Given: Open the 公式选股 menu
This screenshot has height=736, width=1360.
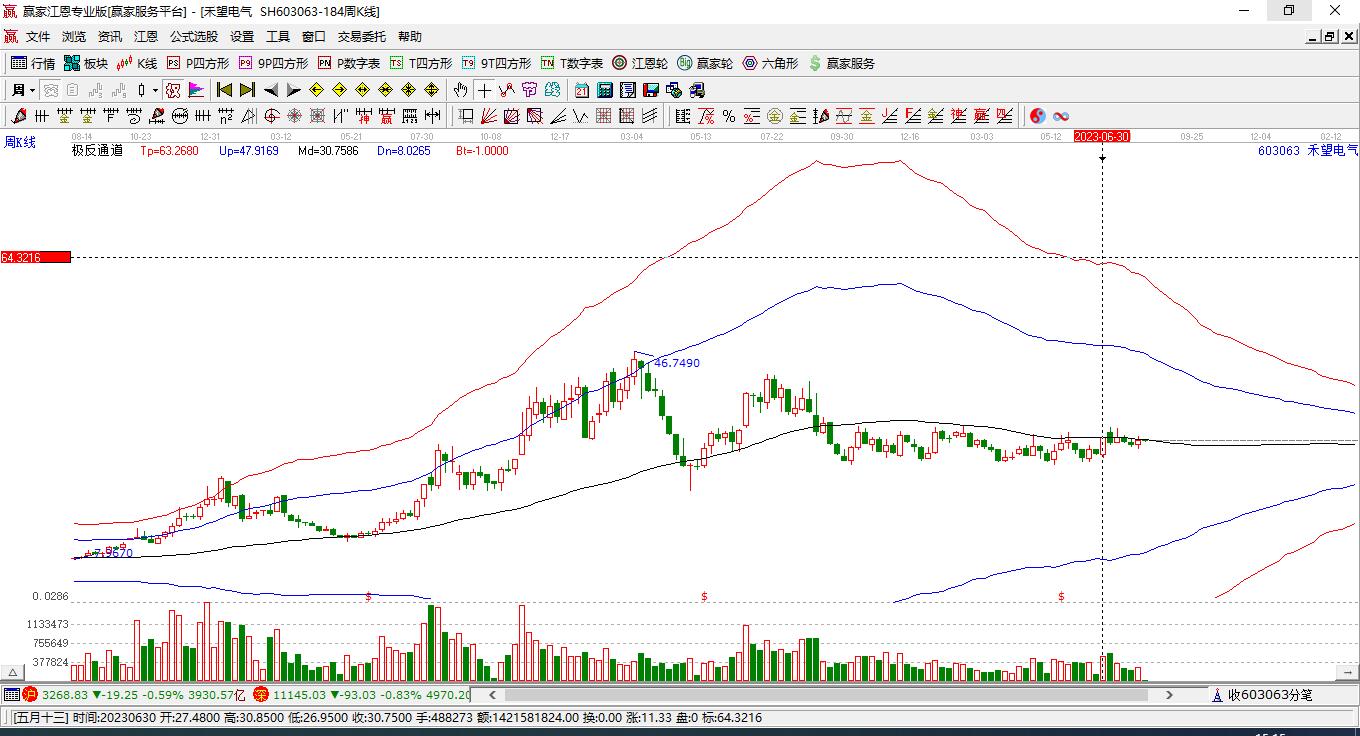Looking at the screenshot, I should pos(194,36).
